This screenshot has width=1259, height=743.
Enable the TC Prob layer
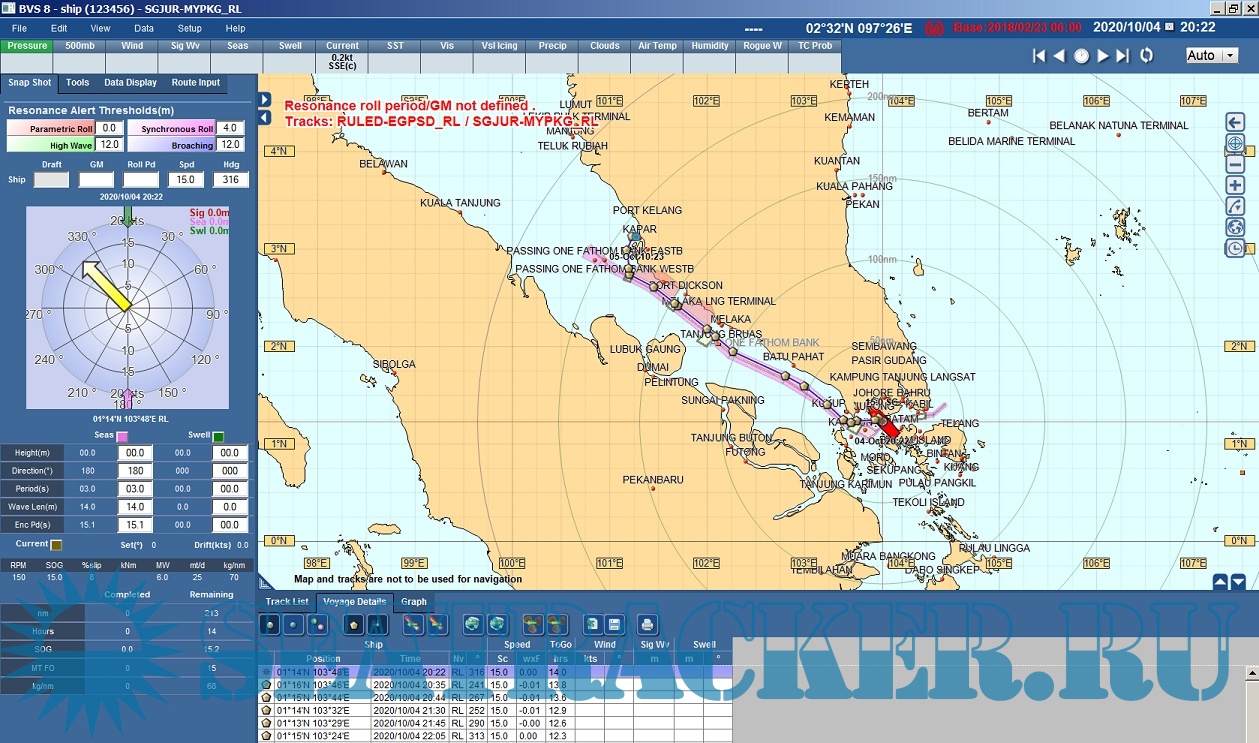[x=815, y=46]
